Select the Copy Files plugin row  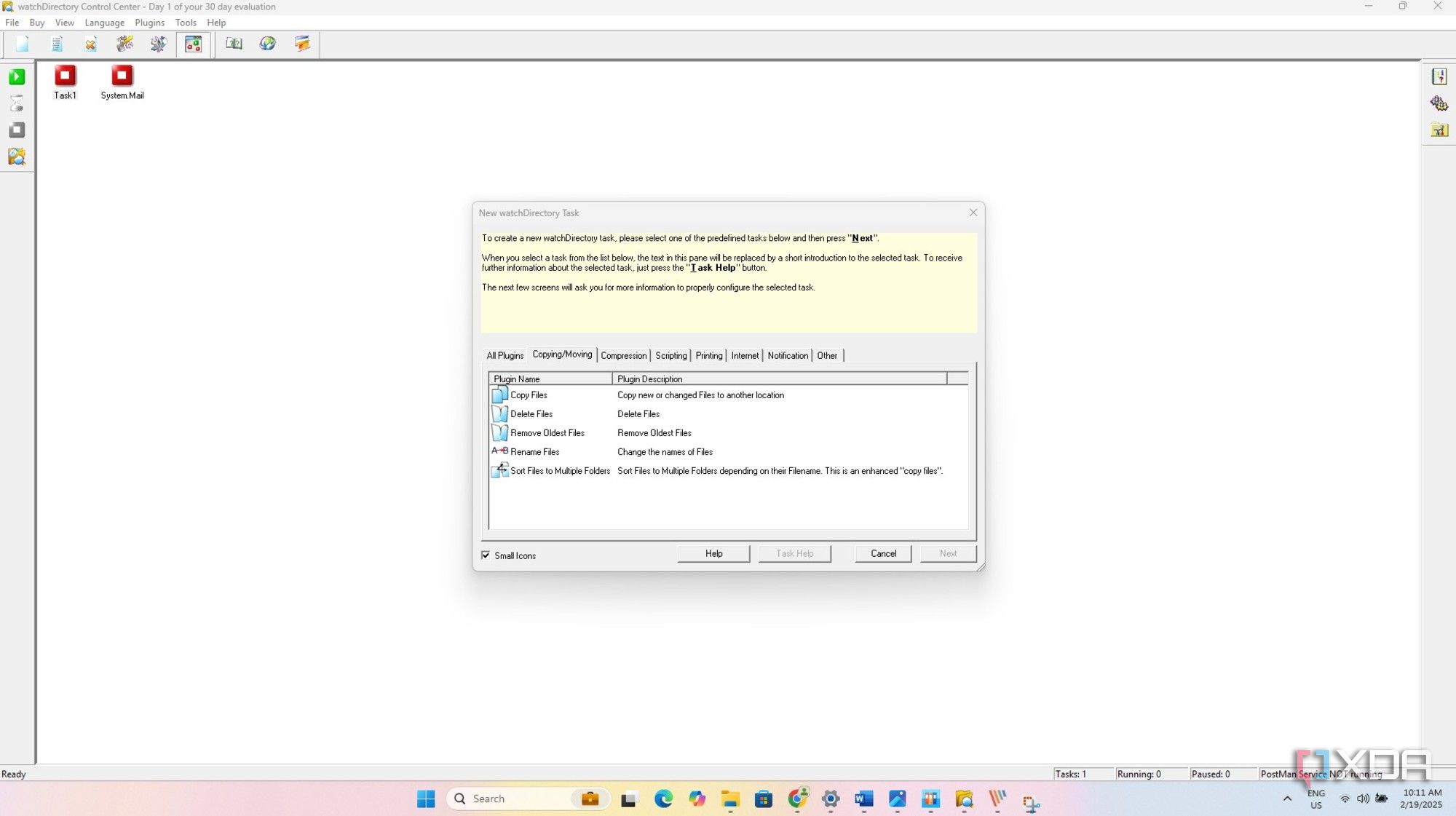point(728,395)
